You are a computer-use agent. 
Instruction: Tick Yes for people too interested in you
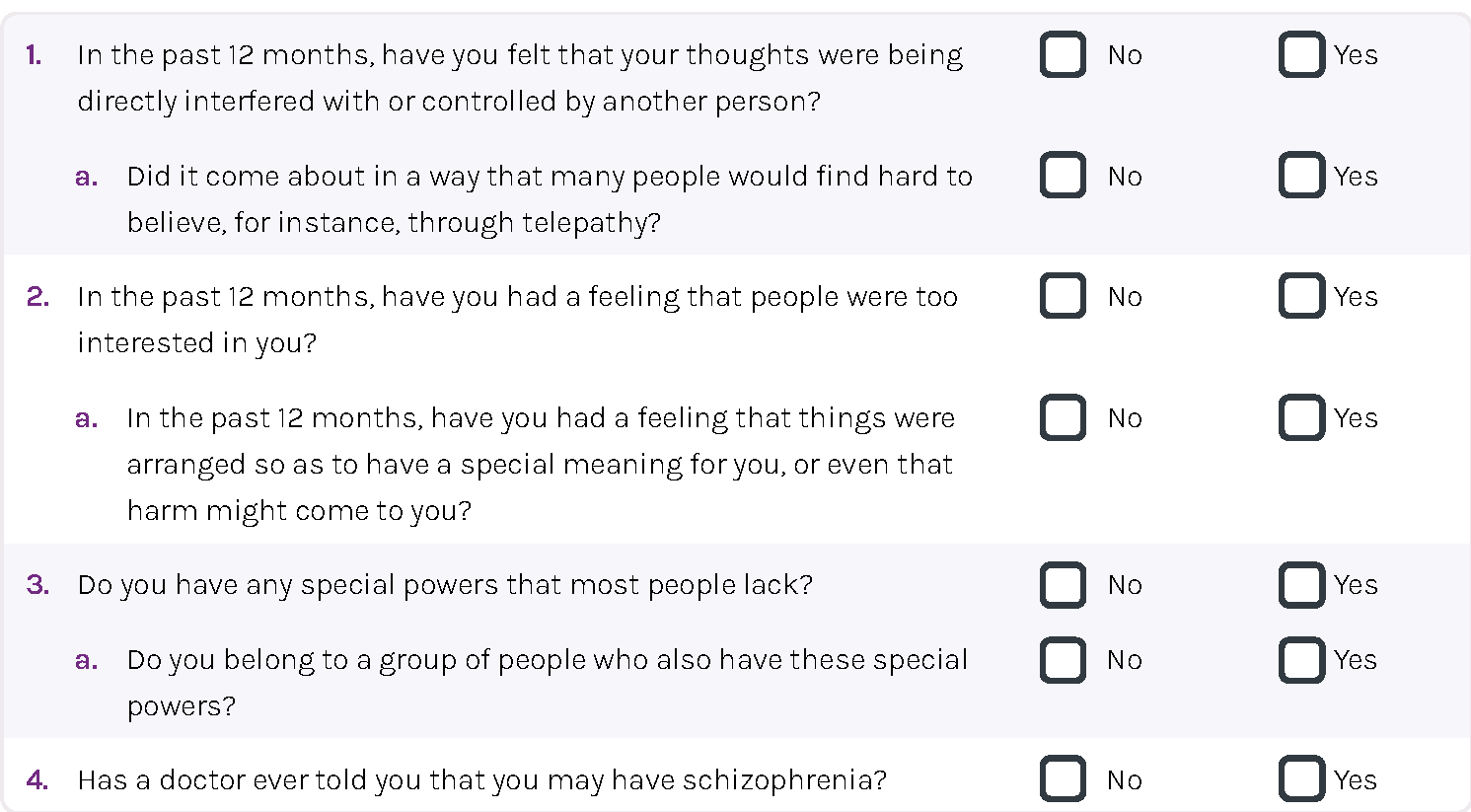[1301, 296]
